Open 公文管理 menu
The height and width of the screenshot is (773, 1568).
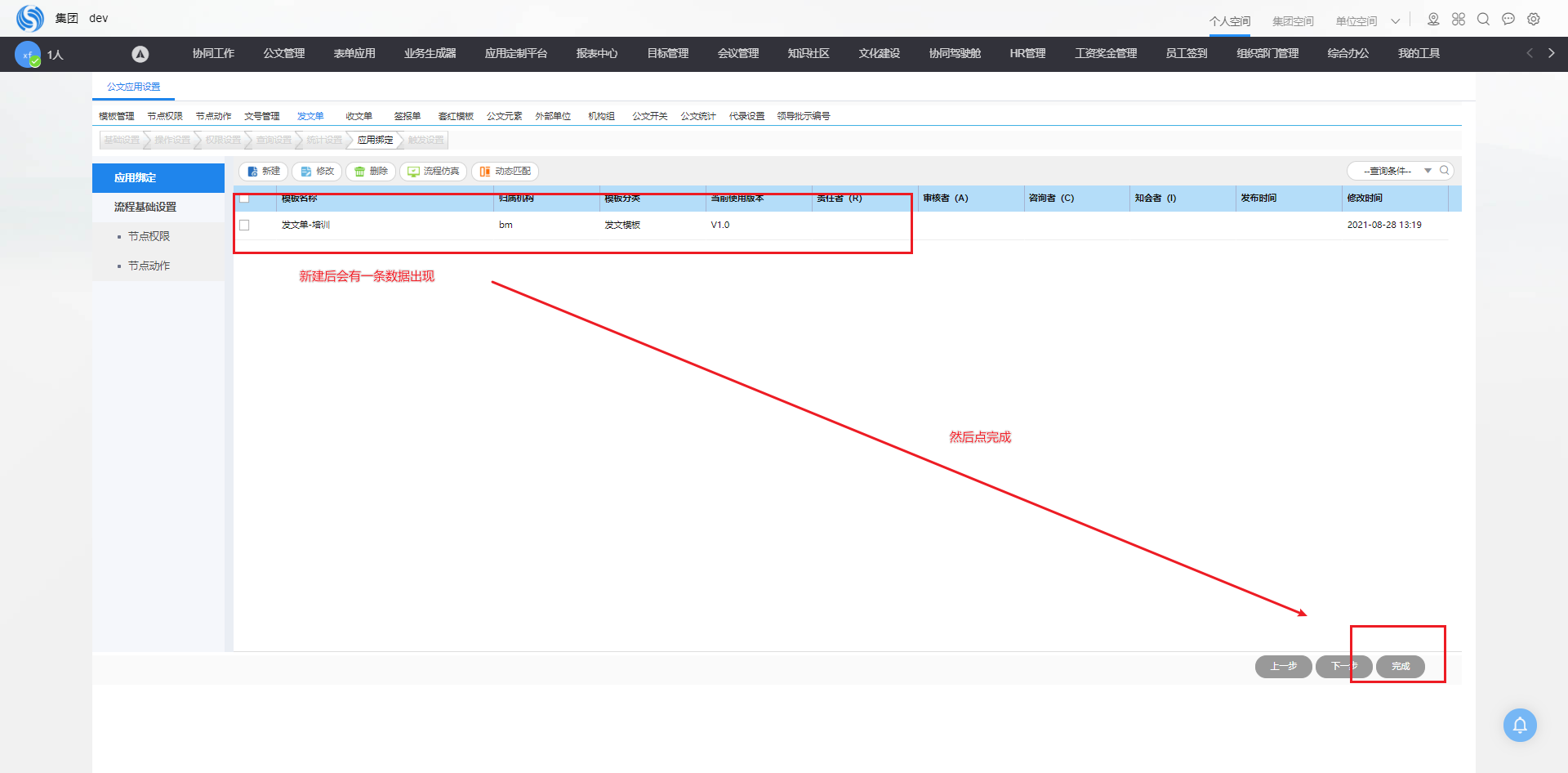[x=284, y=54]
